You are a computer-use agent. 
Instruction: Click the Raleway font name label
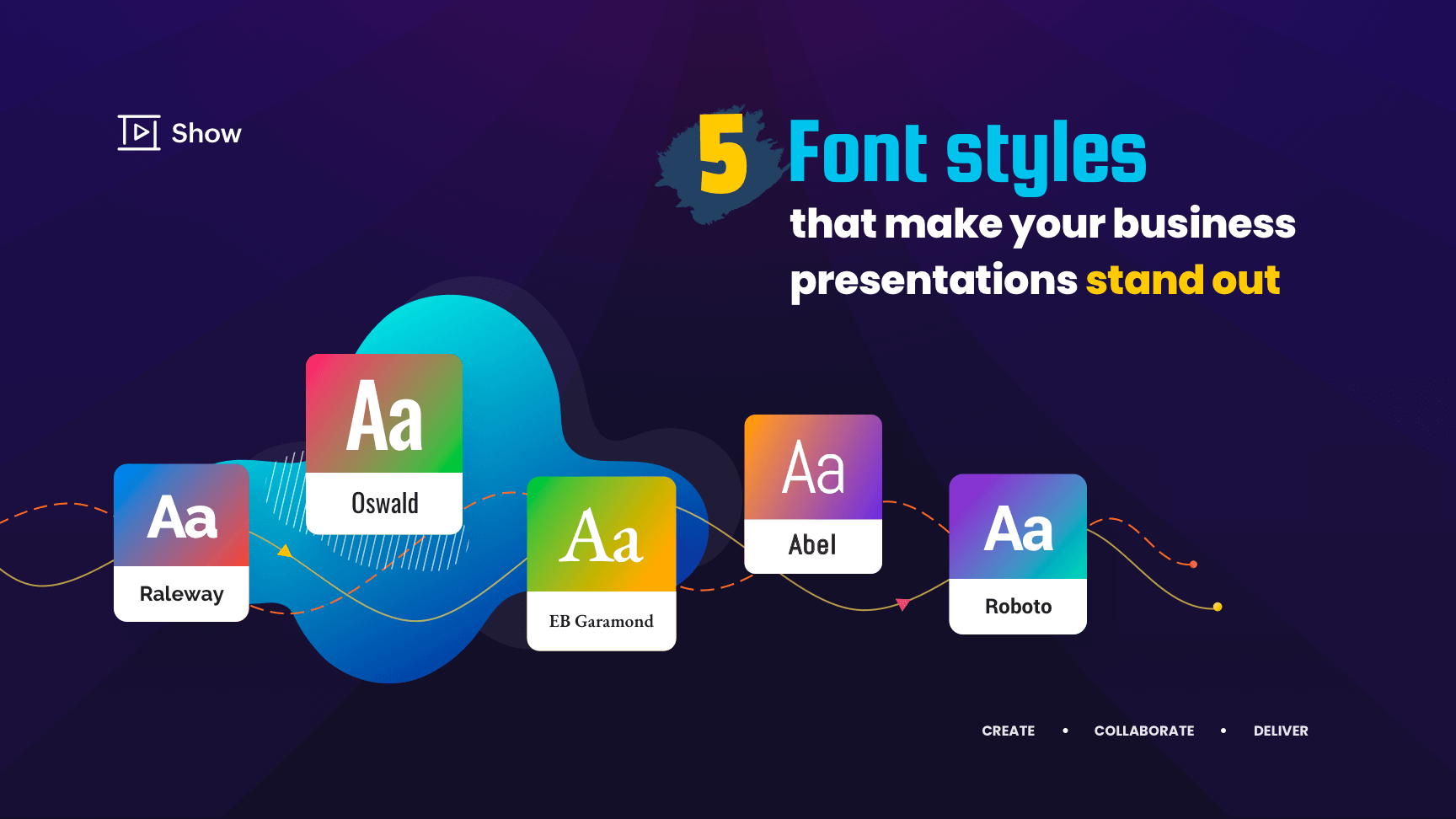pyautogui.click(x=181, y=594)
